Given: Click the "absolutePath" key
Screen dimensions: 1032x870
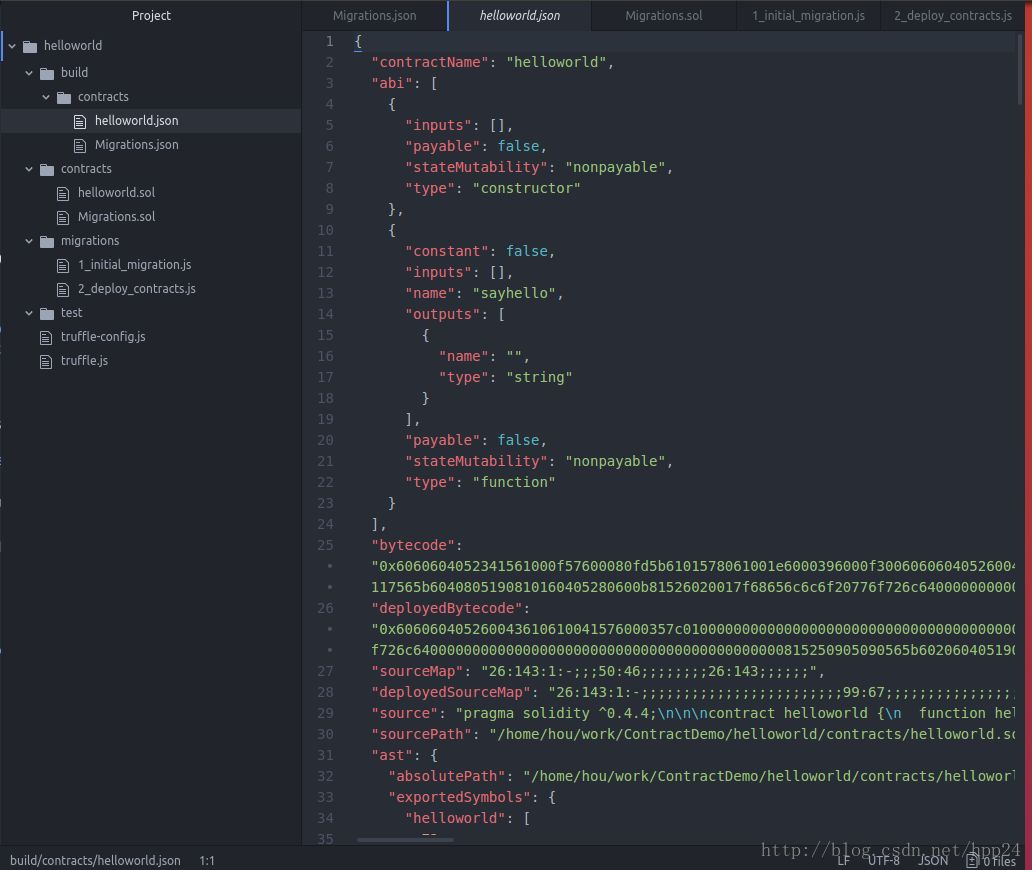Looking at the screenshot, I should pos(447,777).
